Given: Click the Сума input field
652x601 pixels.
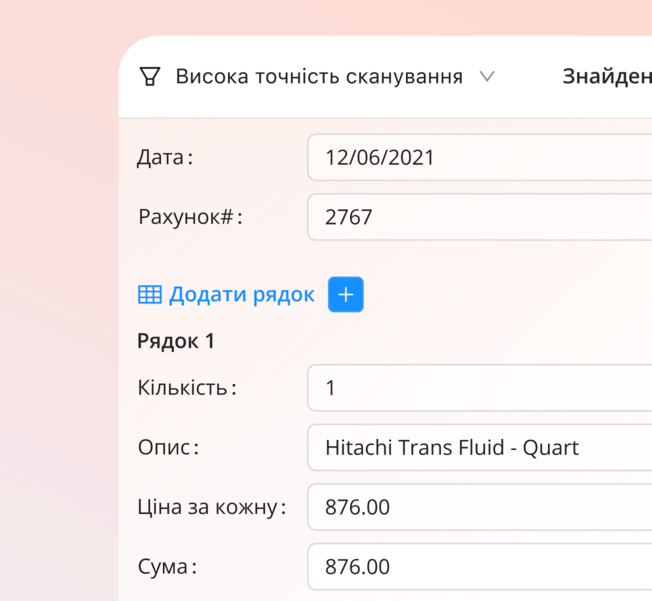Looking at the screenshot, I should tap(480, 567).
